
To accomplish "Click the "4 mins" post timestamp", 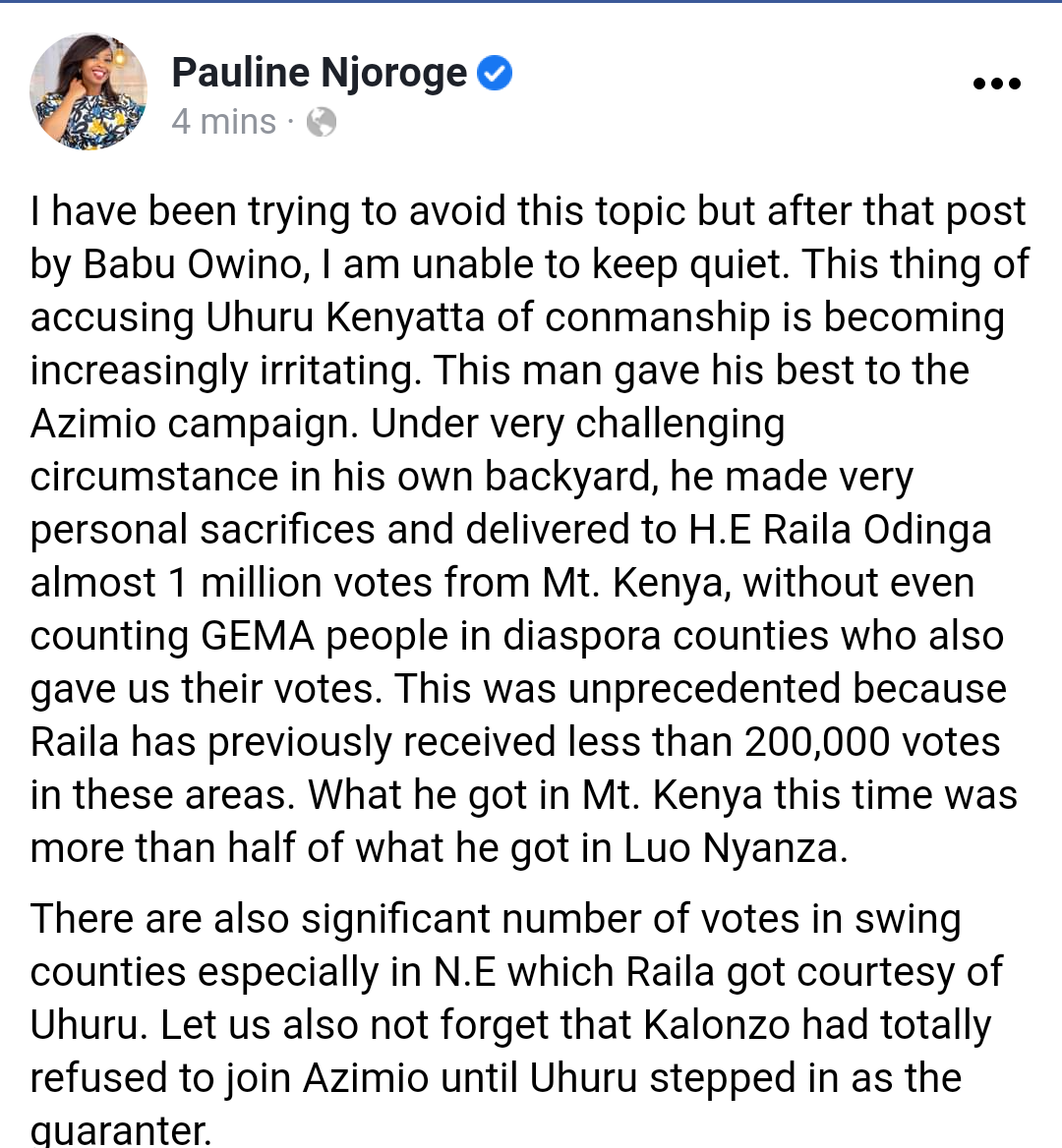I will click(x=223, y=122).
